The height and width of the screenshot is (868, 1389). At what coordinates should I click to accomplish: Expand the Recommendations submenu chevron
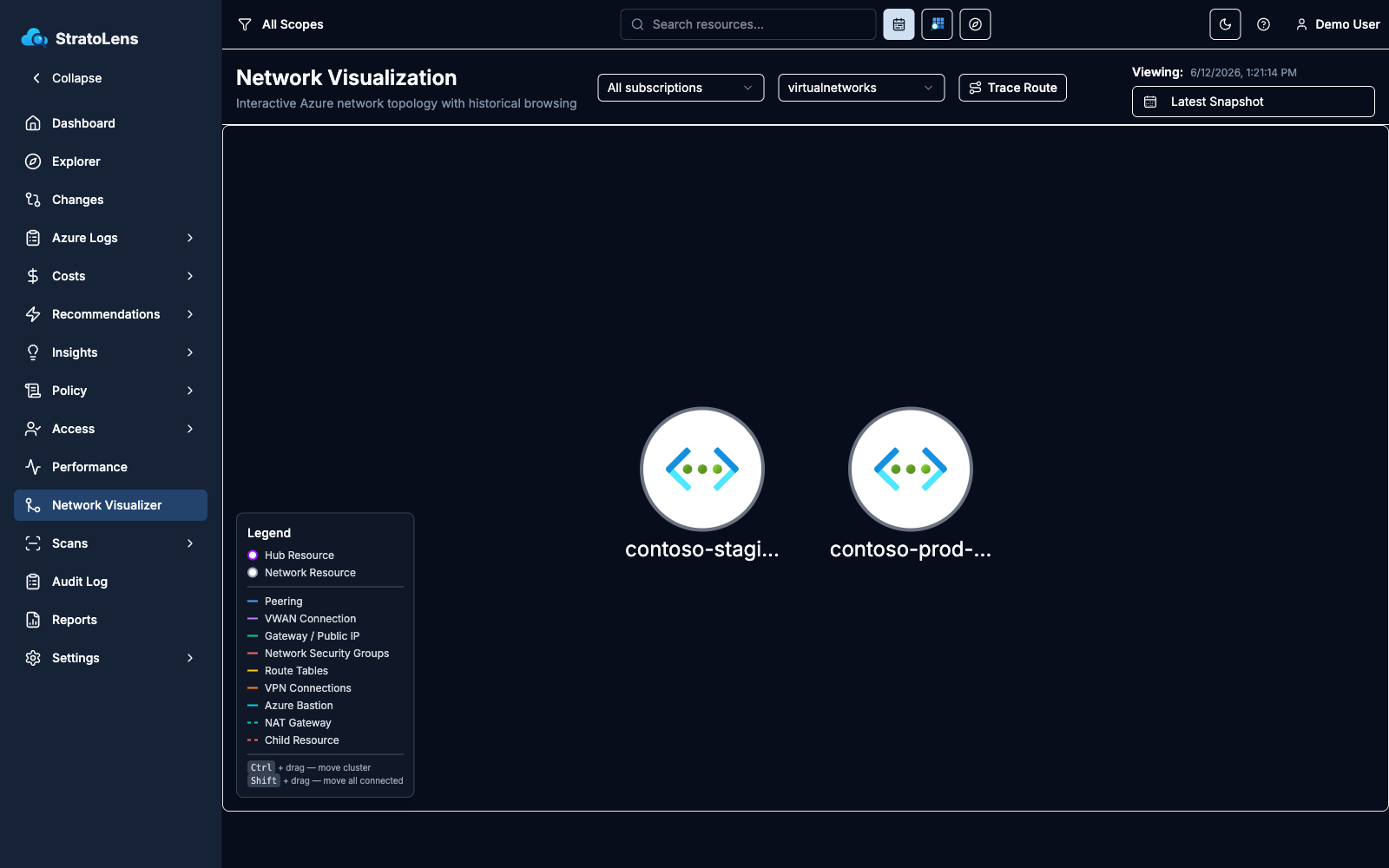coord(190,314)
